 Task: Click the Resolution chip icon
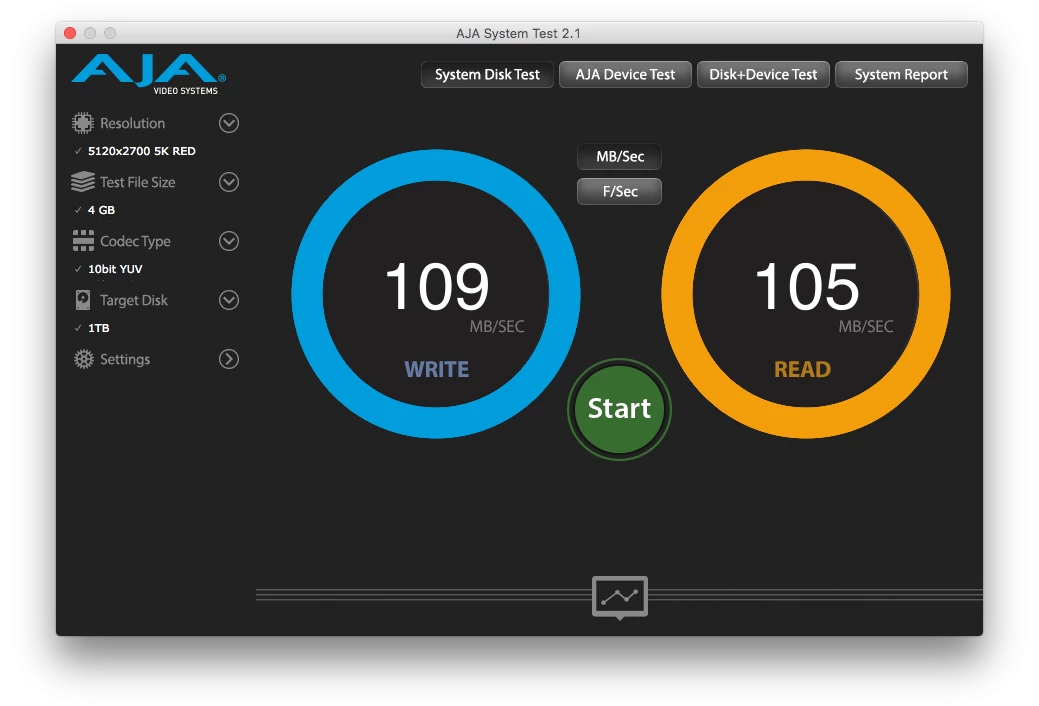[83, 123]
